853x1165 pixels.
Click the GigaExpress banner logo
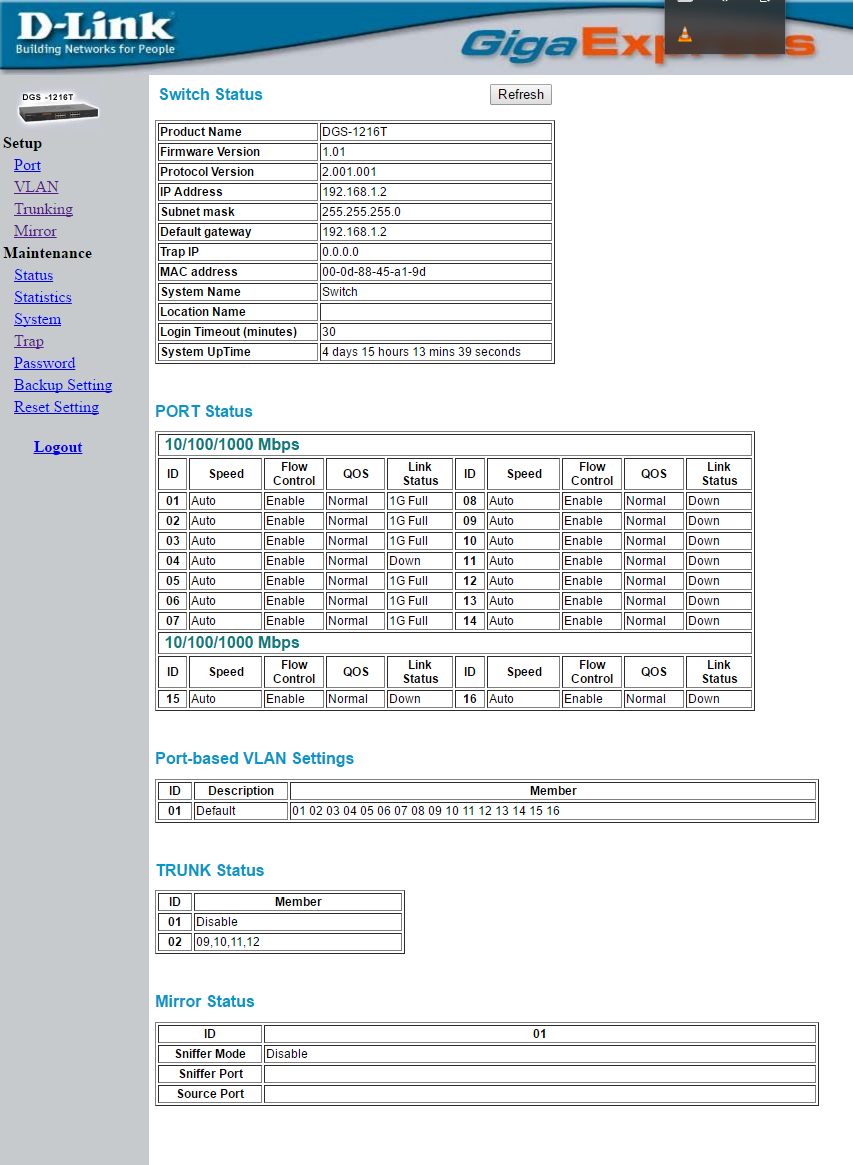coord(638,43)
